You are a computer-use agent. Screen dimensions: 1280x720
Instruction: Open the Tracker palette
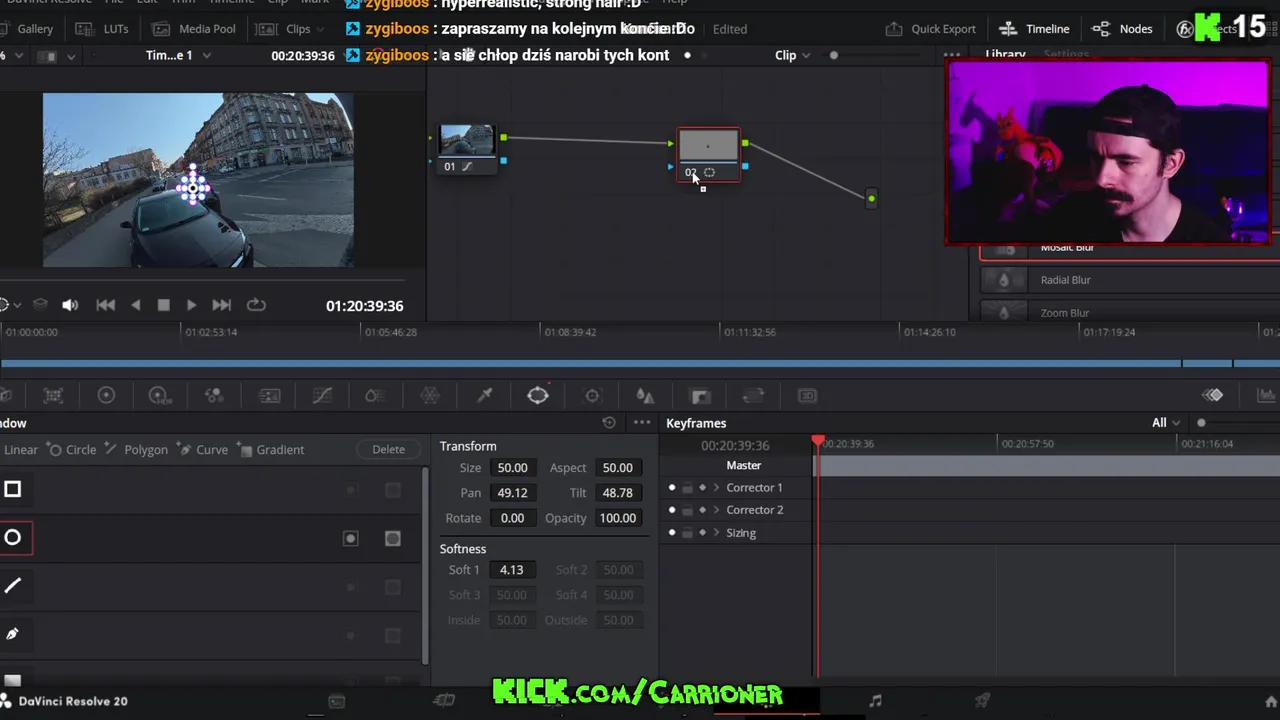pyautogui.click(x=592, y=396)
